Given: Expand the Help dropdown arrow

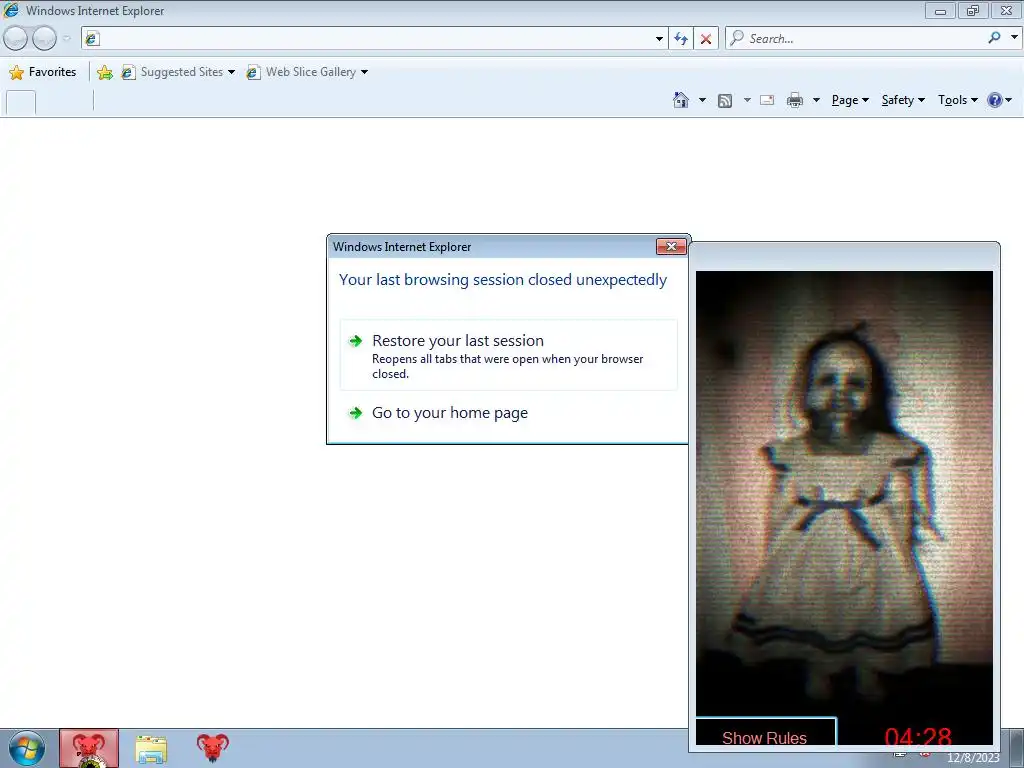Looking at the screenshot, I should (x=1008, y=100).
